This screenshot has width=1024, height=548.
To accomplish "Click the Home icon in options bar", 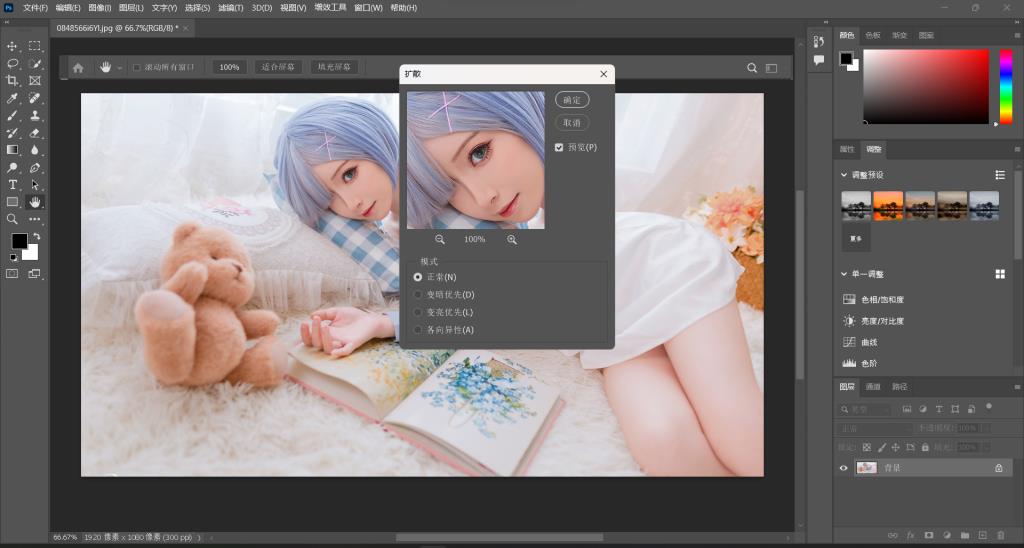I will click(x=78, y=67).
